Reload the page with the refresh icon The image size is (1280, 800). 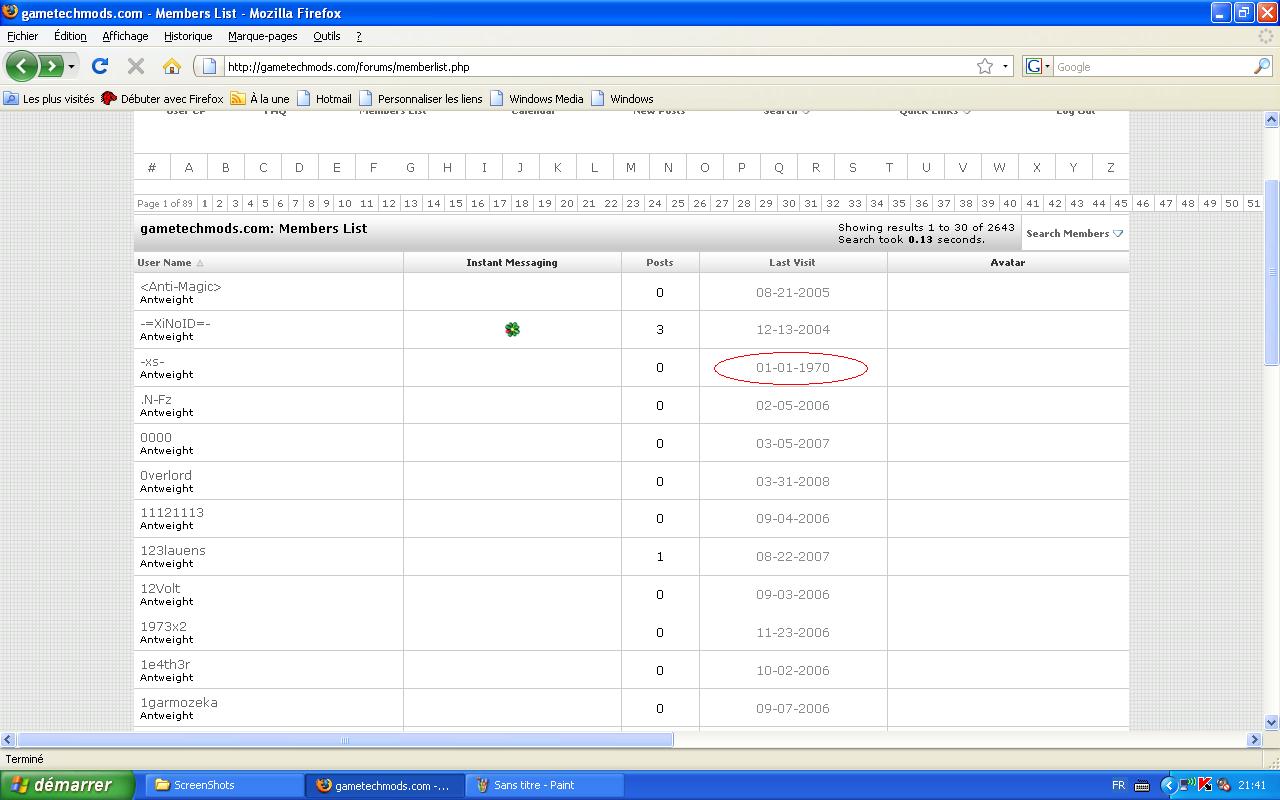[100, 67]
